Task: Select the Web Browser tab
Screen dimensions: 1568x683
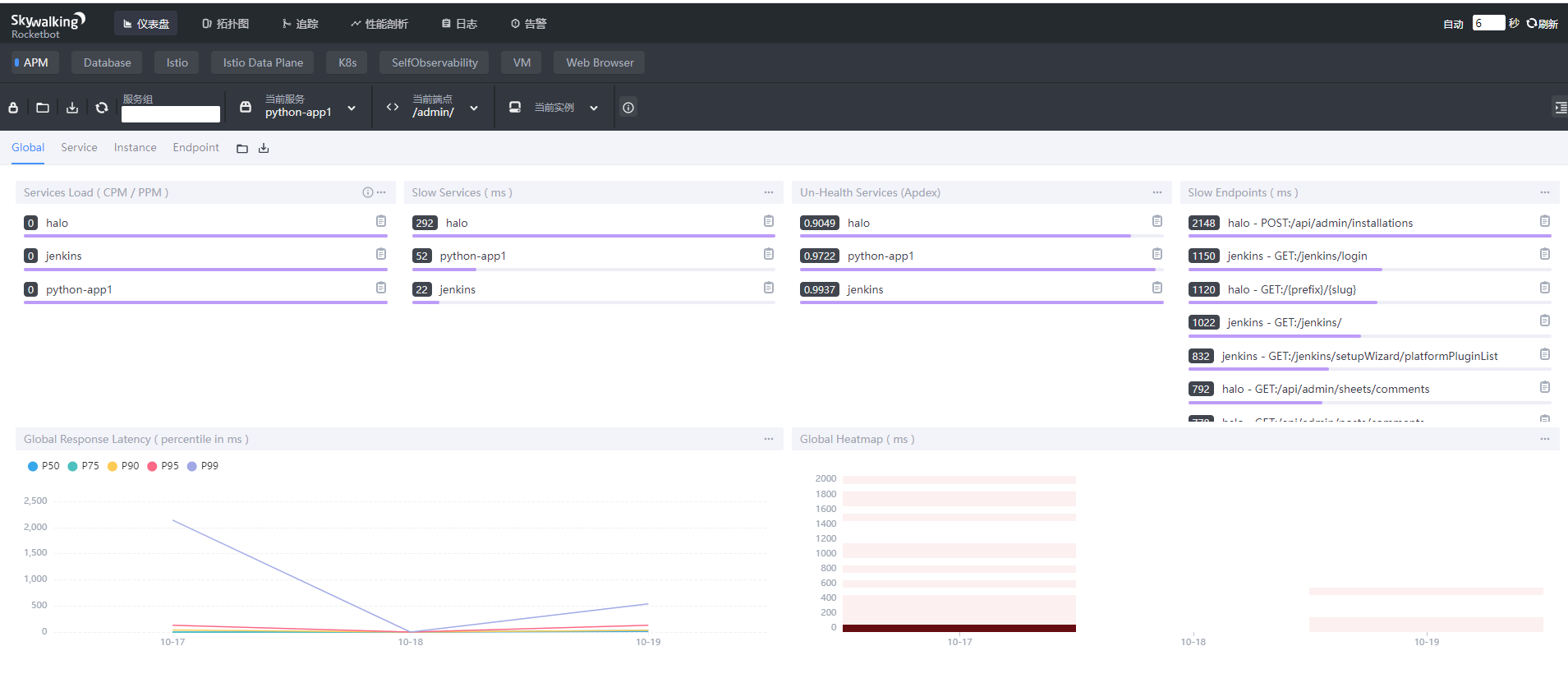Action: [x=600, y=62]
